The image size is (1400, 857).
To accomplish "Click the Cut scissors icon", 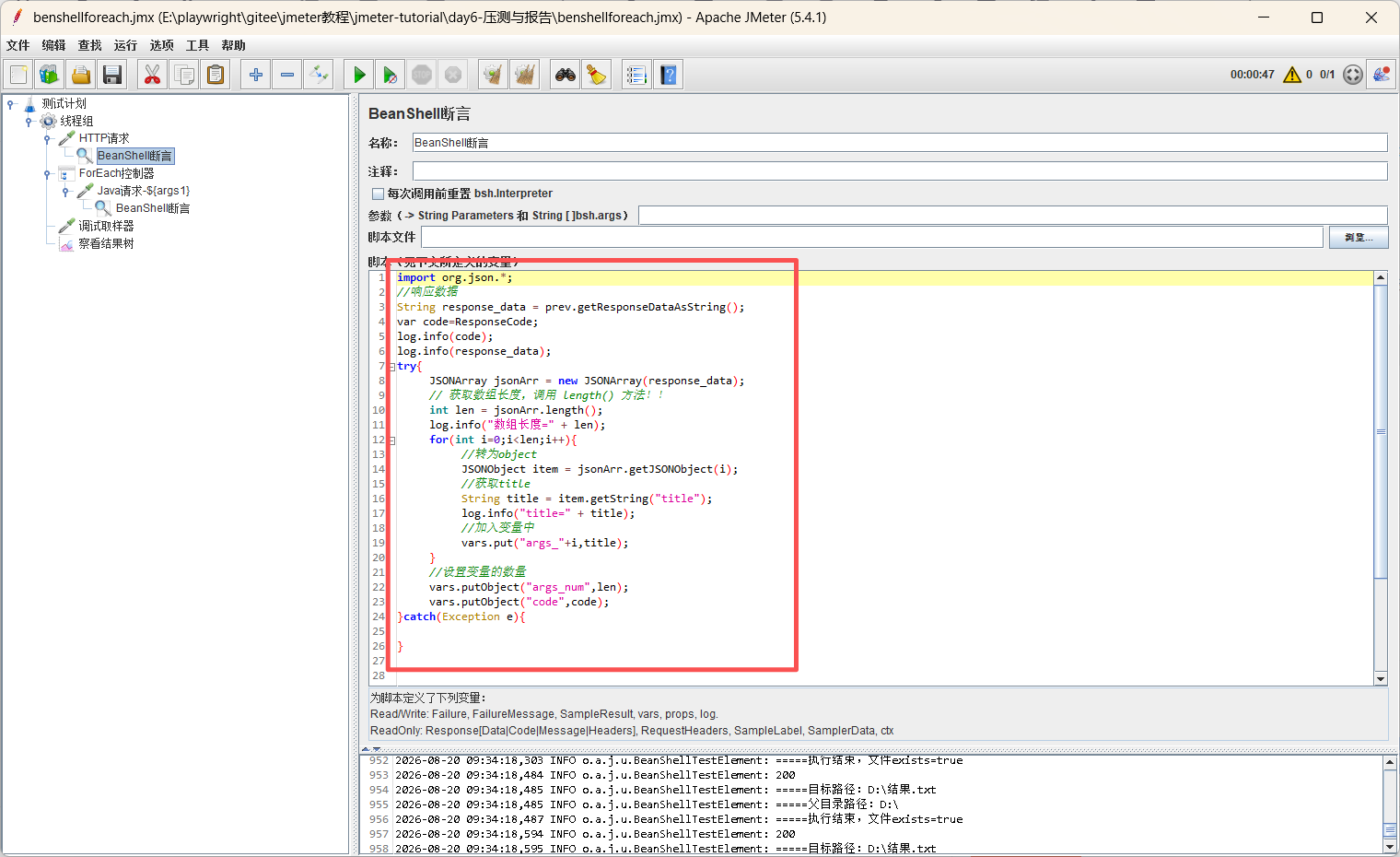I will [x=153, y=75].
